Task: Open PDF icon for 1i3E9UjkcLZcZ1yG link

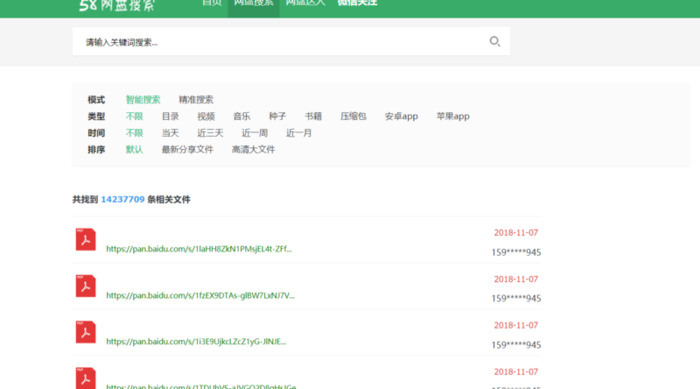Action: click(x=86, y=332)
